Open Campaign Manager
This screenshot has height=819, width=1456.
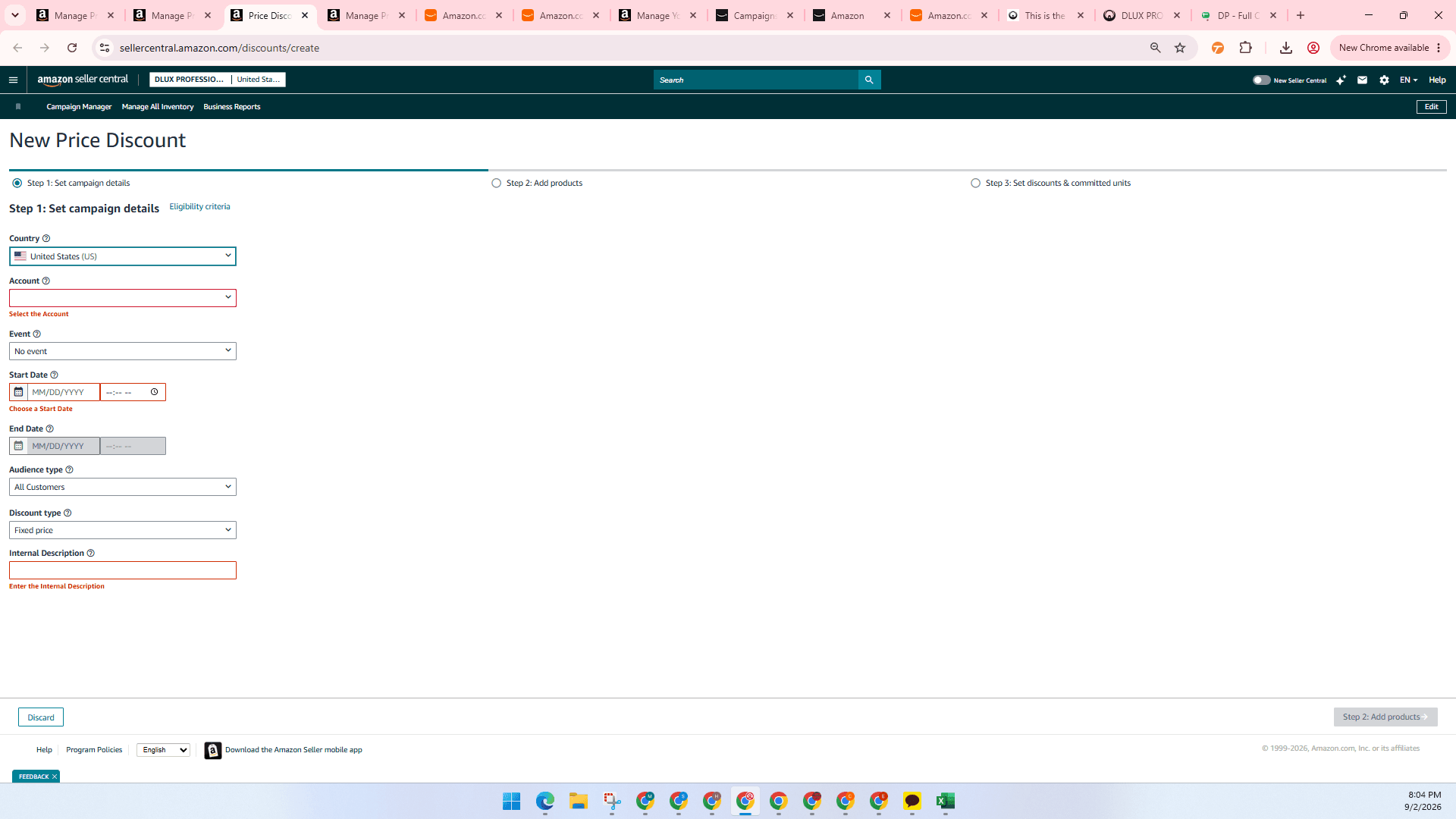click(x=79, y=107)
